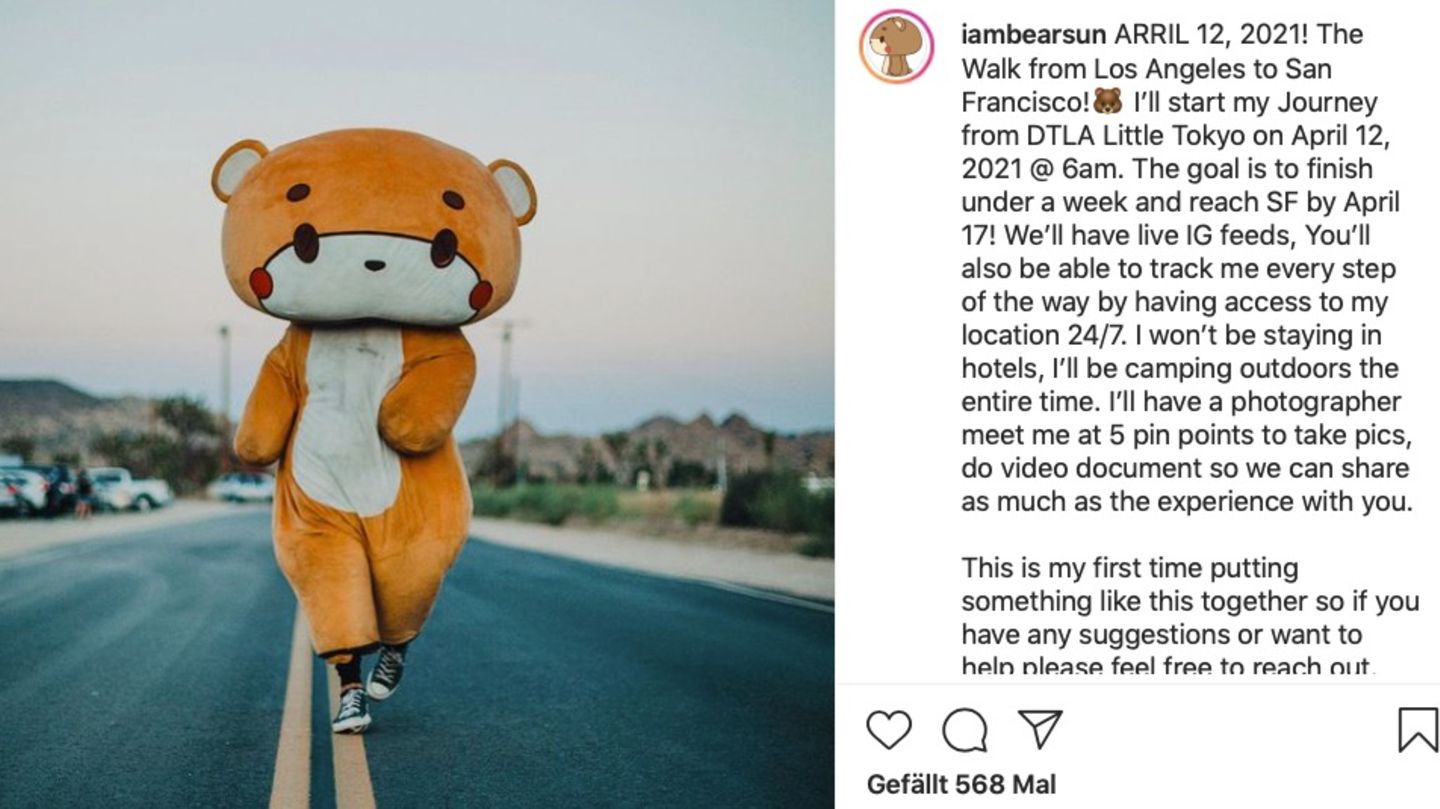Open comments via speech bubble icon

click(x=965, y=730)
